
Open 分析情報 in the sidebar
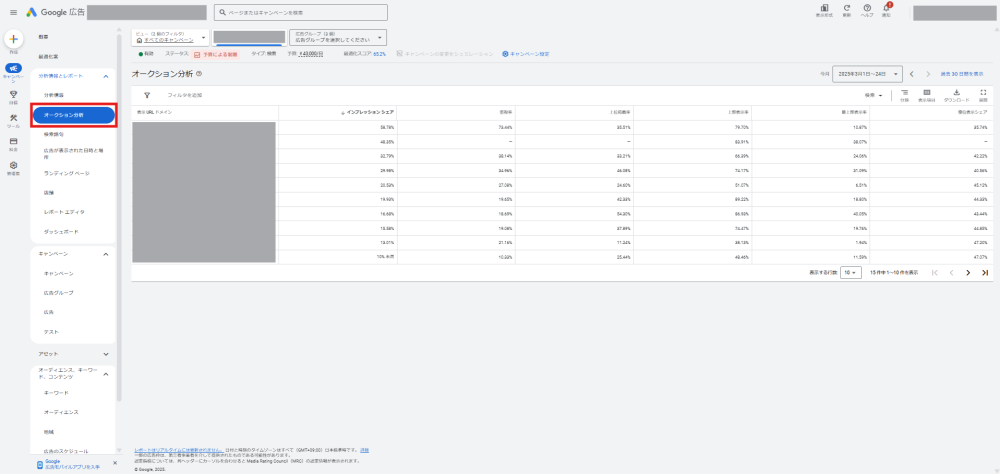[54, 94]
